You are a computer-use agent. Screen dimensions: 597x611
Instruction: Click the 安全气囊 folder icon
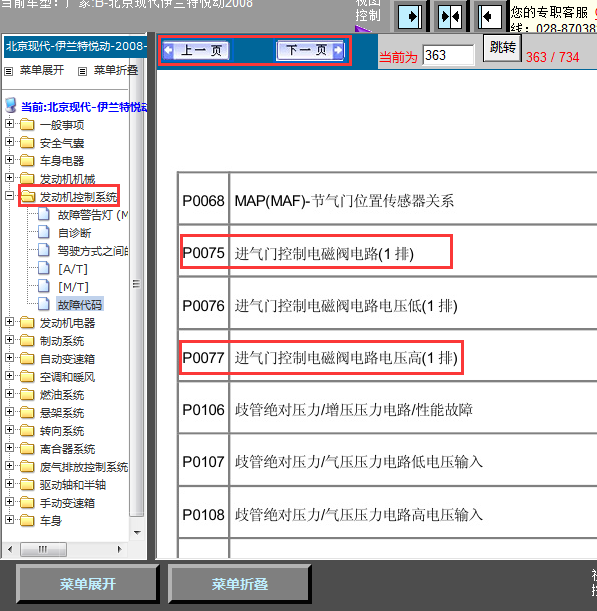click(27, 143)
